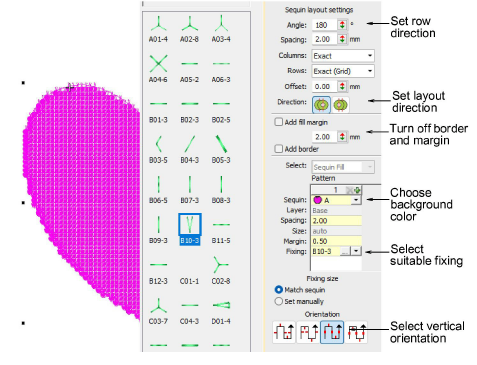Screen dimensions: 477x365
Task: Click the Angle 180 field
Action: (x=325, y=25)
